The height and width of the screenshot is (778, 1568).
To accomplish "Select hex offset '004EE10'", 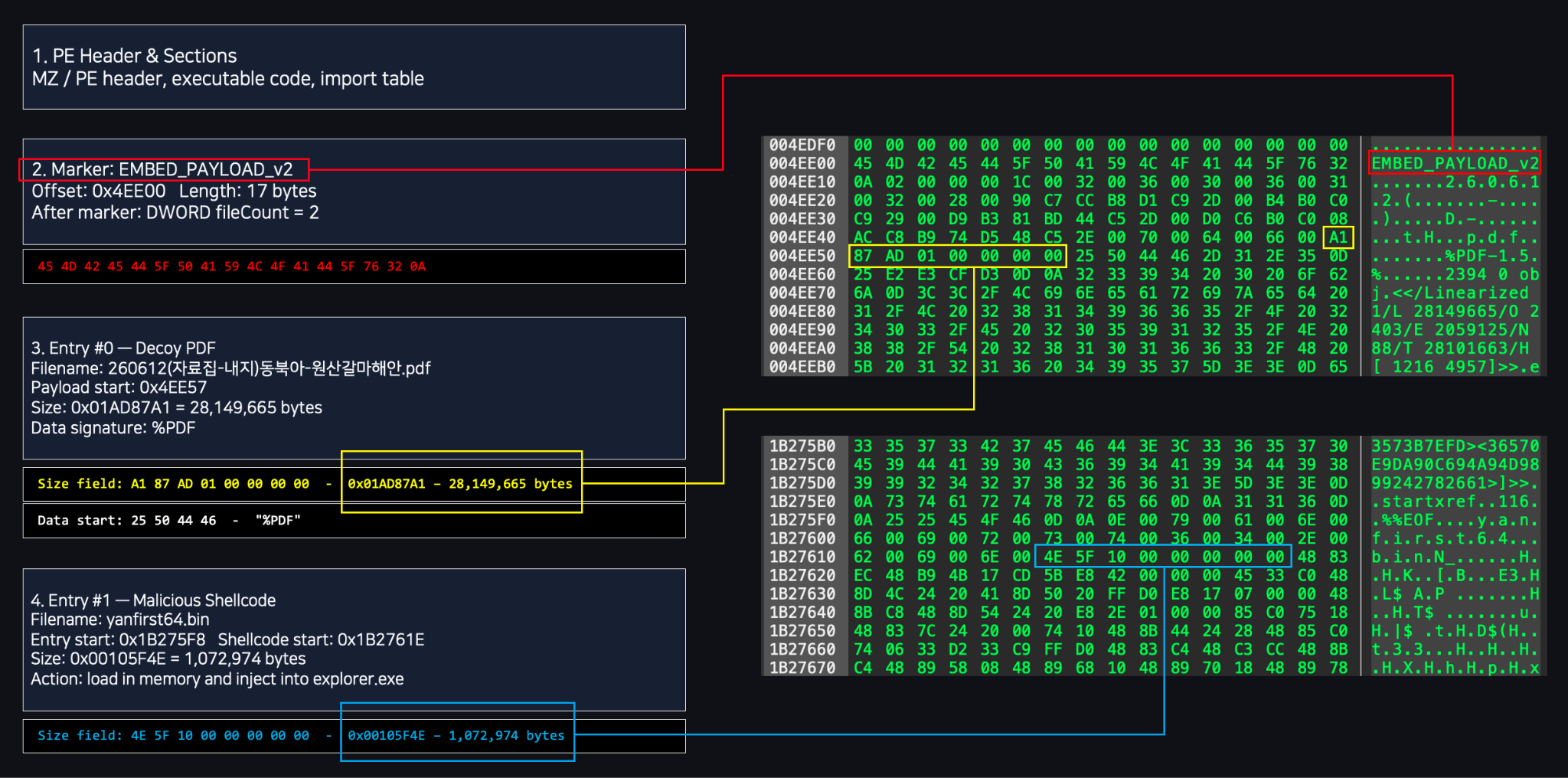I will click(x=802, y=181).
